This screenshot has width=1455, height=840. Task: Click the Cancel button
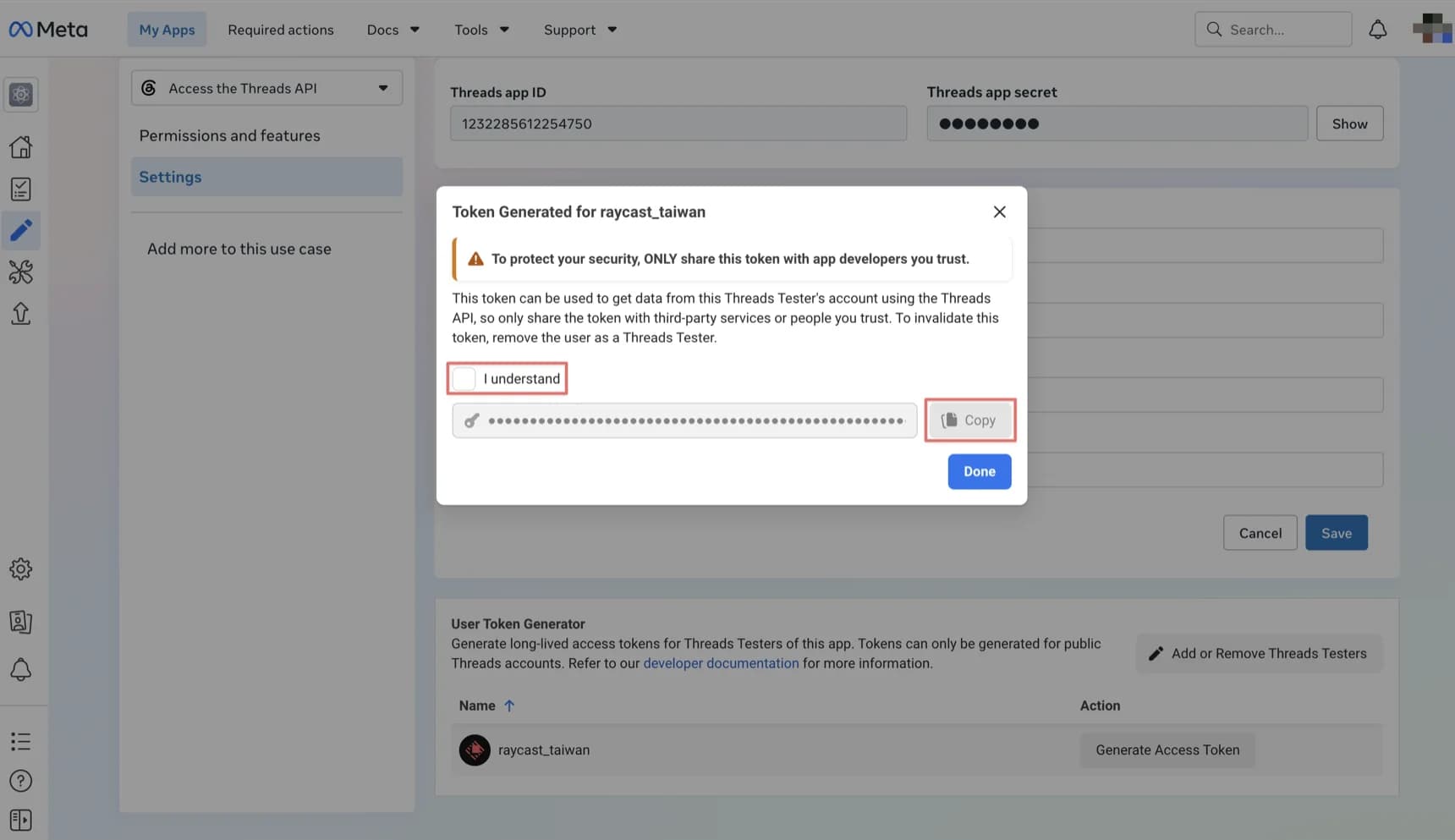tap(1260, 533)
